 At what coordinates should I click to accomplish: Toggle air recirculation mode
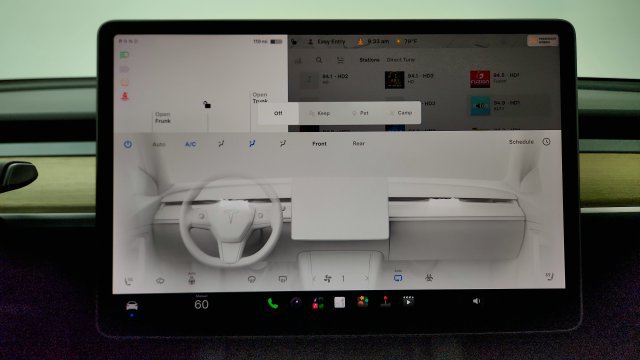[x=398, y=277]
